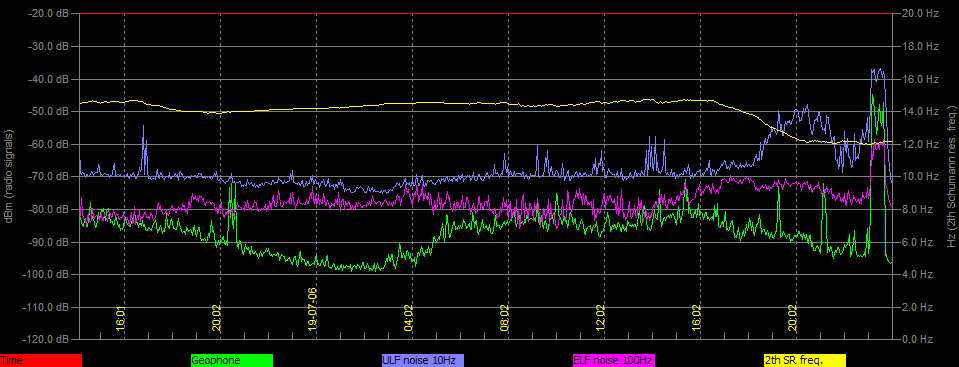Click the 4.0 Hz axis label
959x367 pixels.
click(x=918, y=274)
